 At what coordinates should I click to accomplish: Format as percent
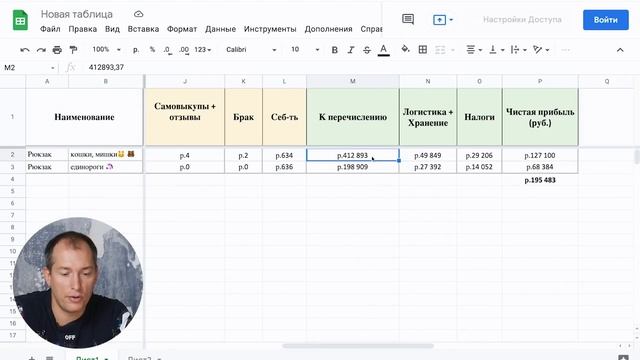152,50
